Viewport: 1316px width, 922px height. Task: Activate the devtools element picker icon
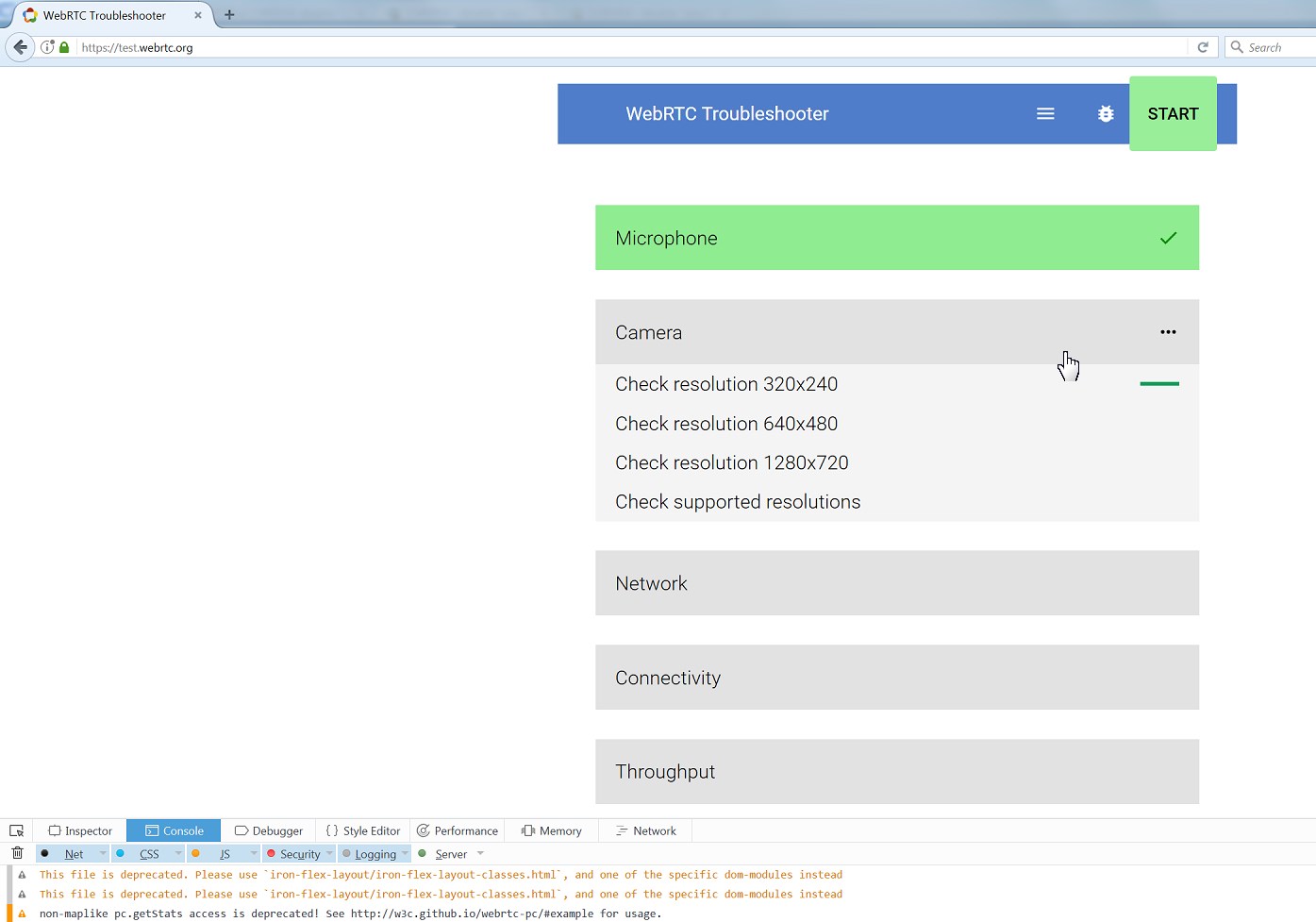(17, 830)
